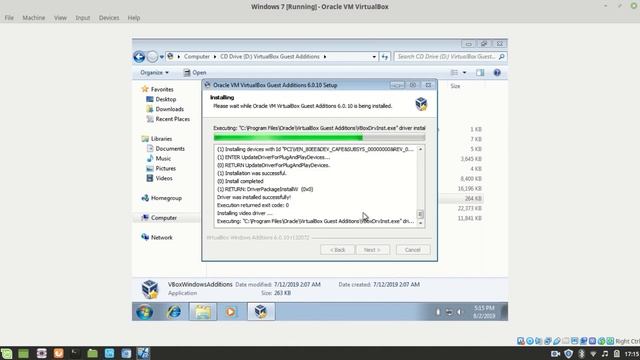640x360 pixels.
Task: Click the host music note tray icon
Action: tap(605, 353)
